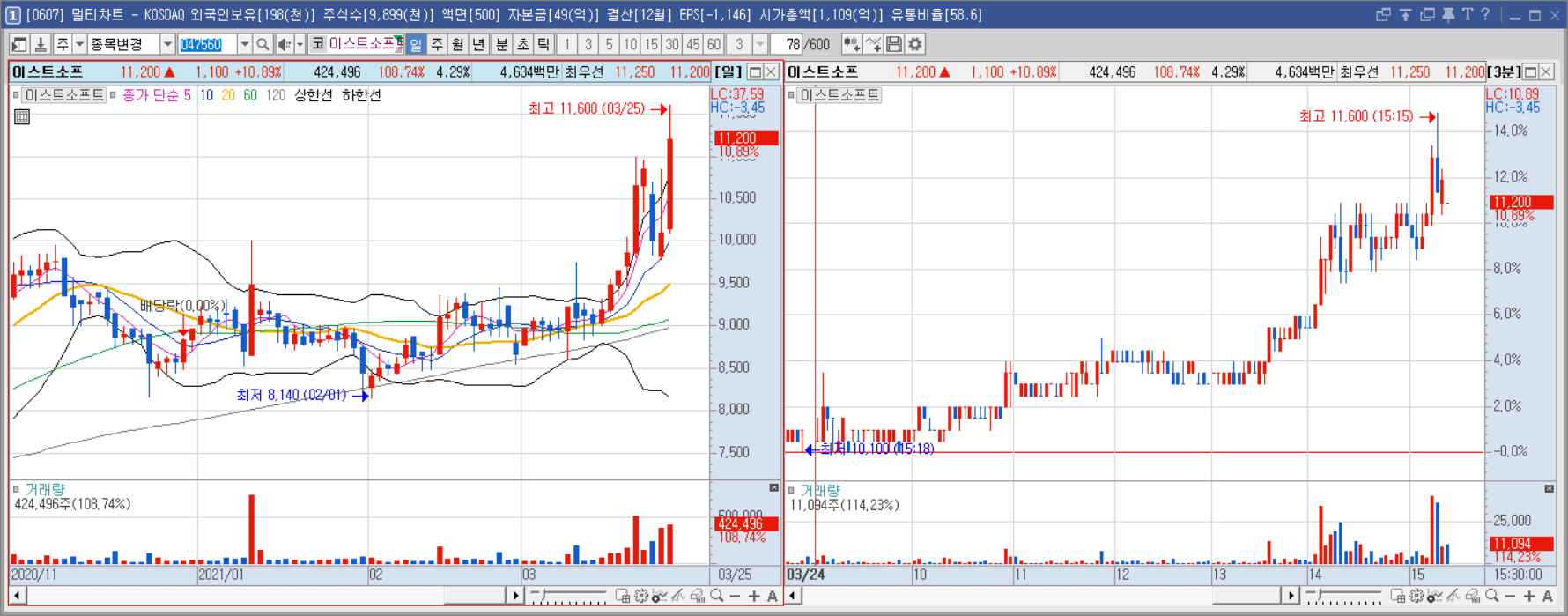Select interval 10 button
1568x616 pixels.
click(x=630, y=44)
